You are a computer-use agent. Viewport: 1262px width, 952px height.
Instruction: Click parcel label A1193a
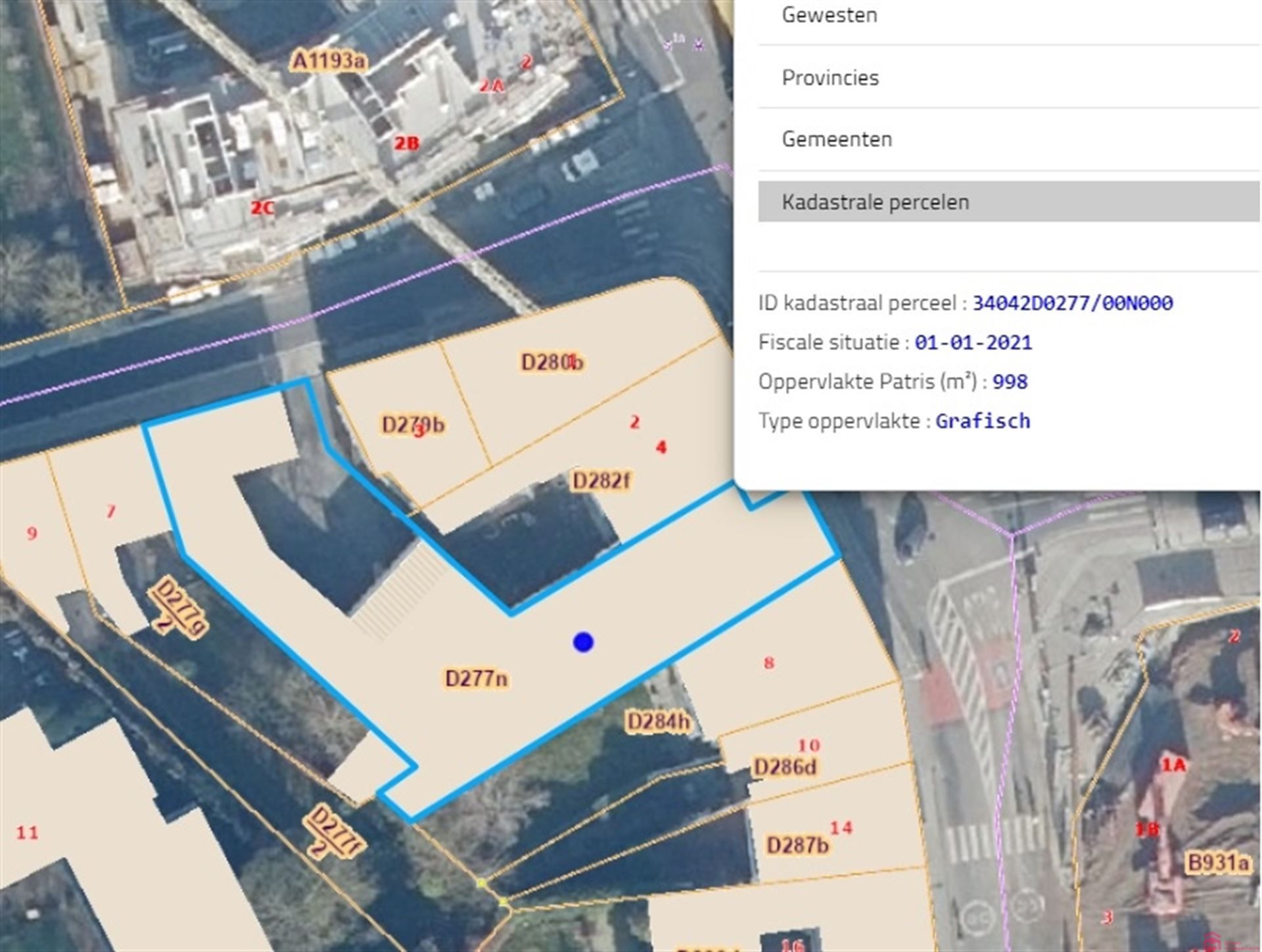328,61
